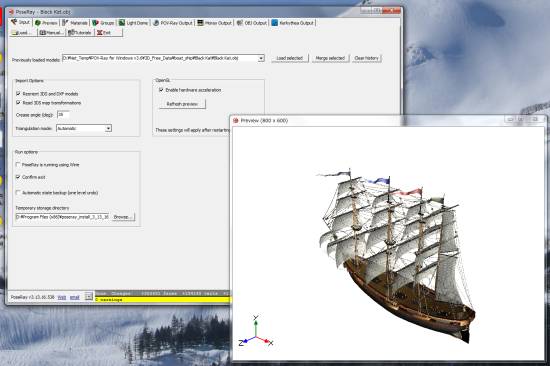Click the Groups tab icon

[x=95, y=23]
